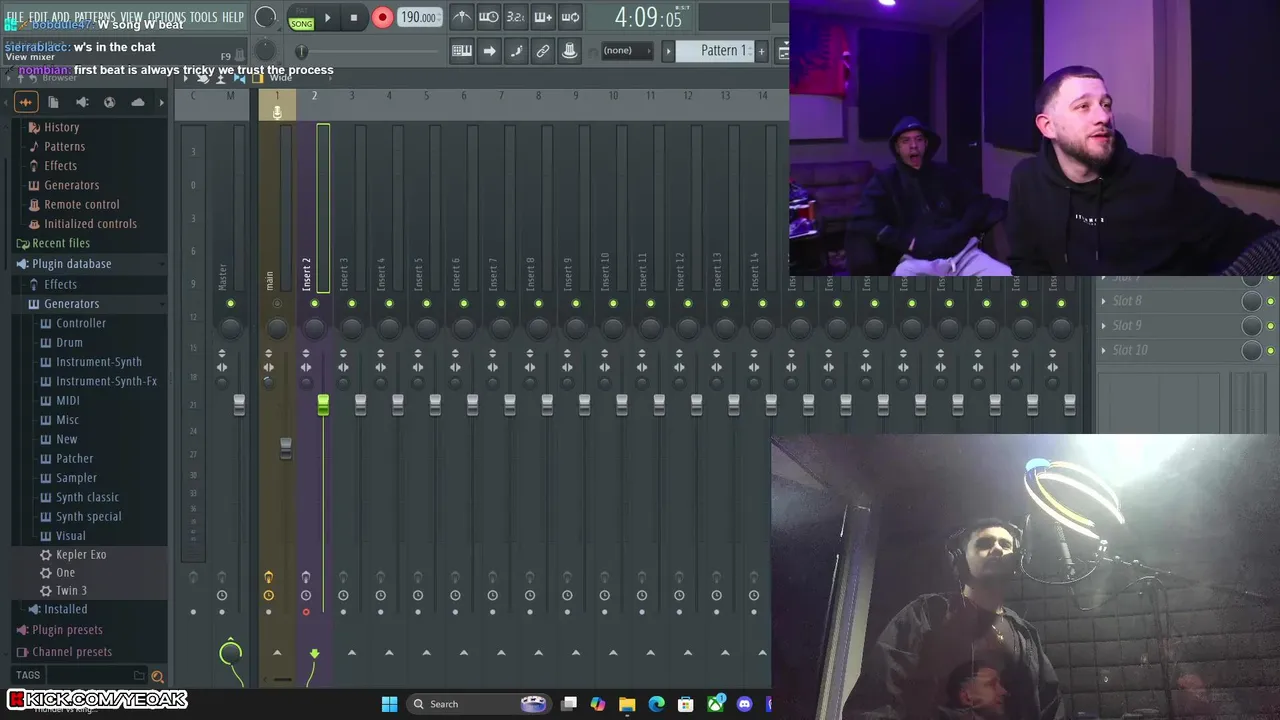Toggle wait for input before recording
This screenshot has width=1280, height=720.
pos(488,17)
